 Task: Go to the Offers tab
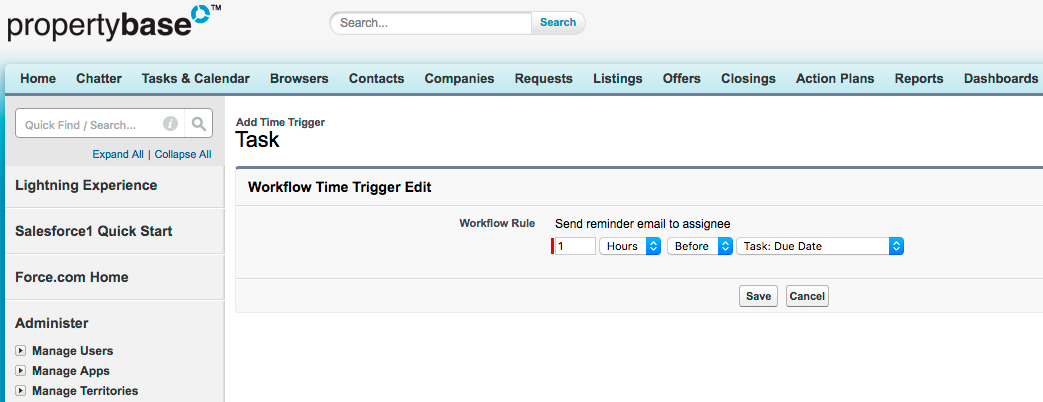(682, 79)
